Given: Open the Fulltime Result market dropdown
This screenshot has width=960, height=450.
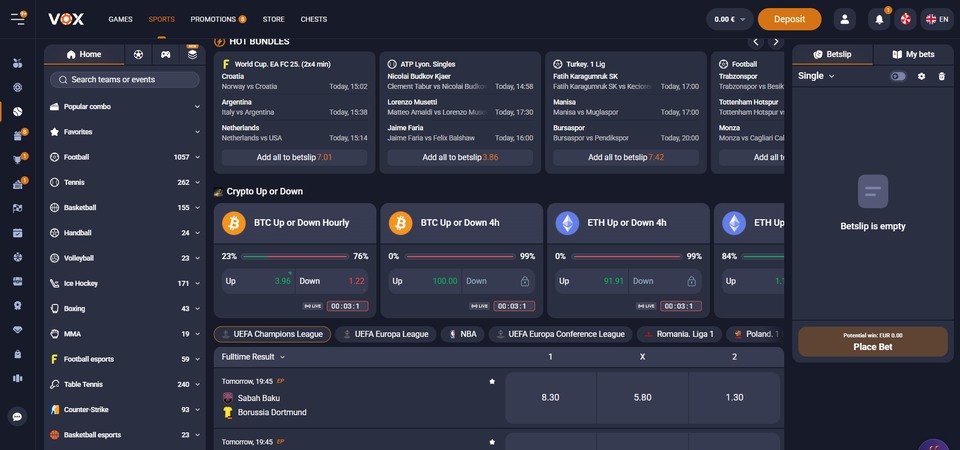Looking at the screenshot, I should pos(253,357).
